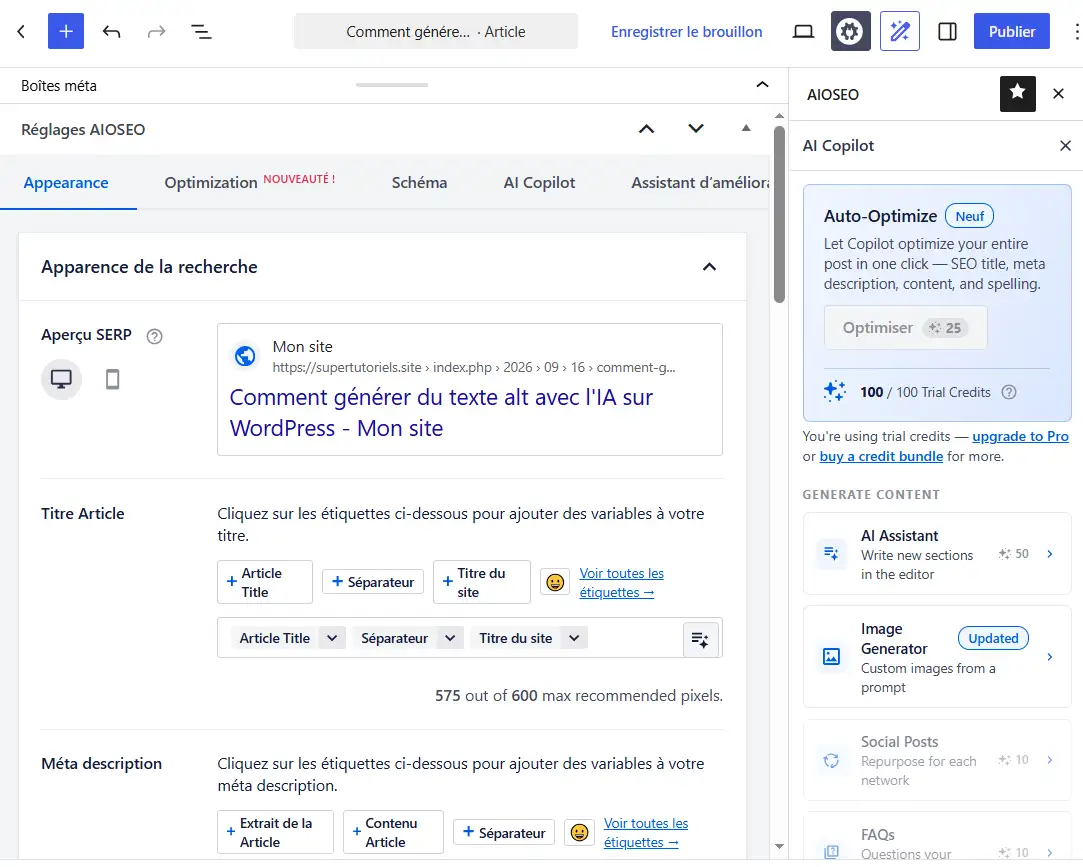Viewport: 1083px width, 867px height.
Task: Open Image Generator chevron arrow
Action: point(1050,657)
